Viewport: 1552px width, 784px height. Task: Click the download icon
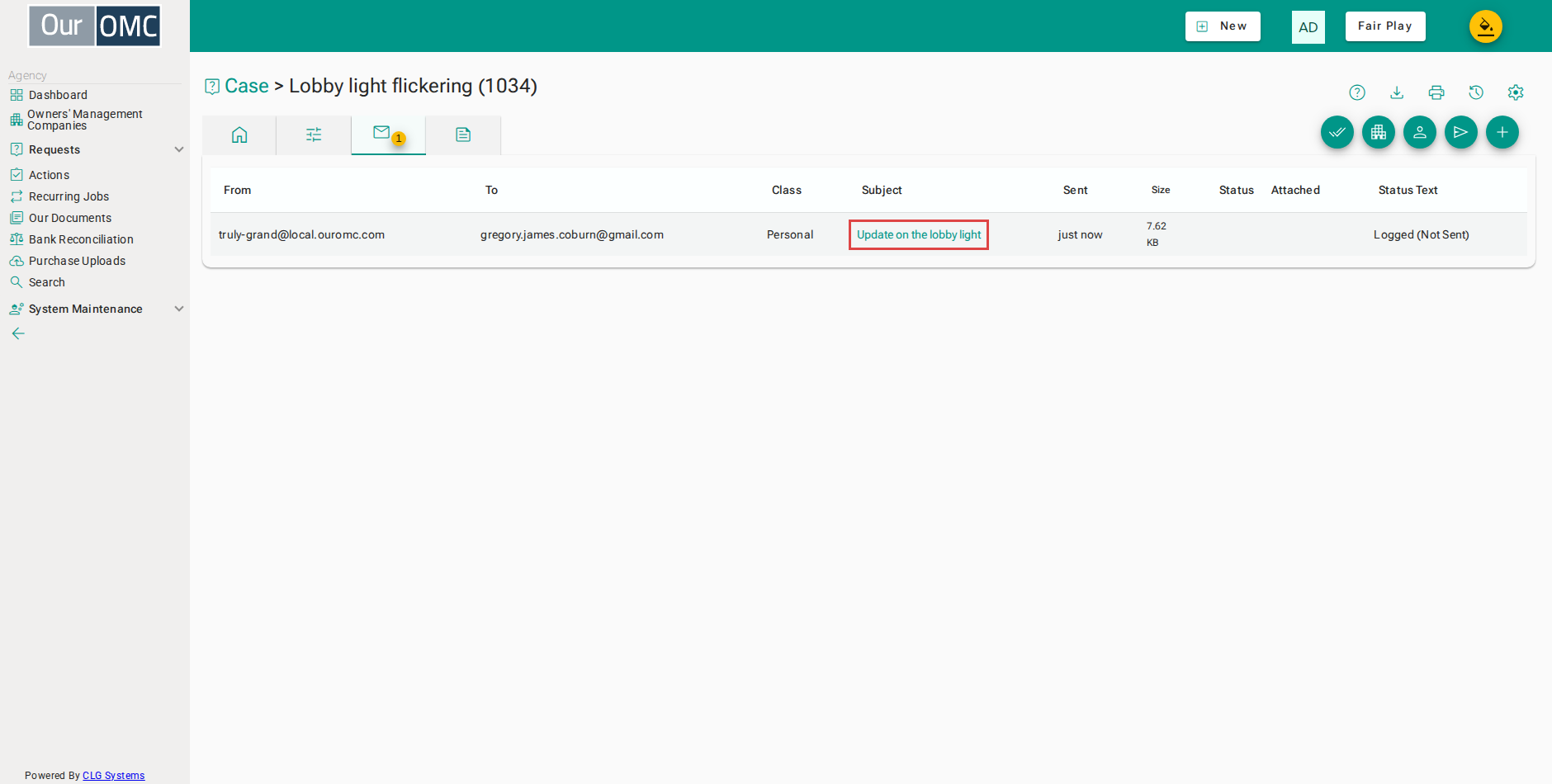(1397, 92)
